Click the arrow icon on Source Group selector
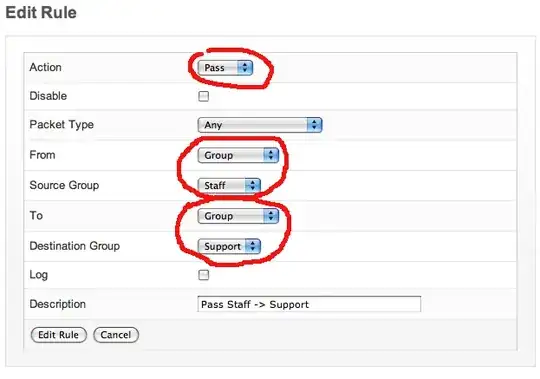Viewport: 540px width, 379px height. [x=253, y=186]
